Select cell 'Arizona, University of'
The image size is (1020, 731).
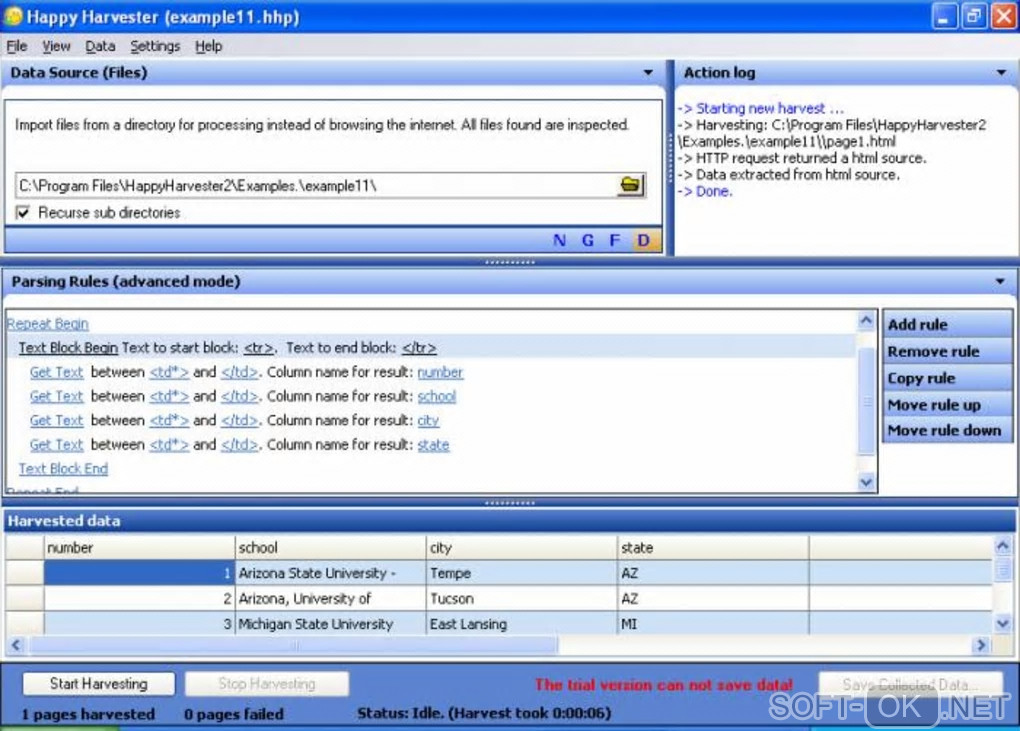click(330, 598)
